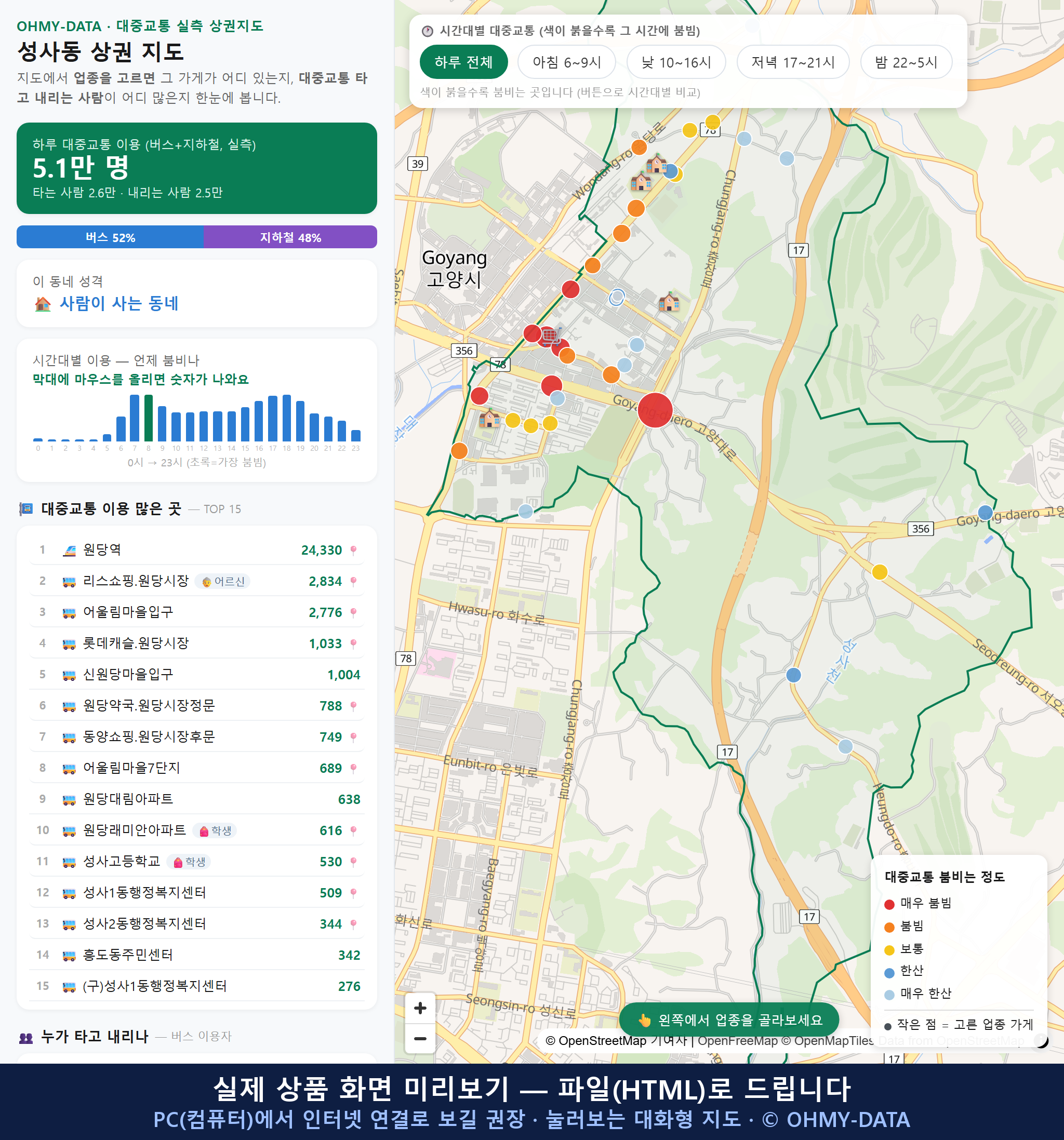
Task: Select the 롯데캐슬.원당시장 row
Action: [197, 643]
